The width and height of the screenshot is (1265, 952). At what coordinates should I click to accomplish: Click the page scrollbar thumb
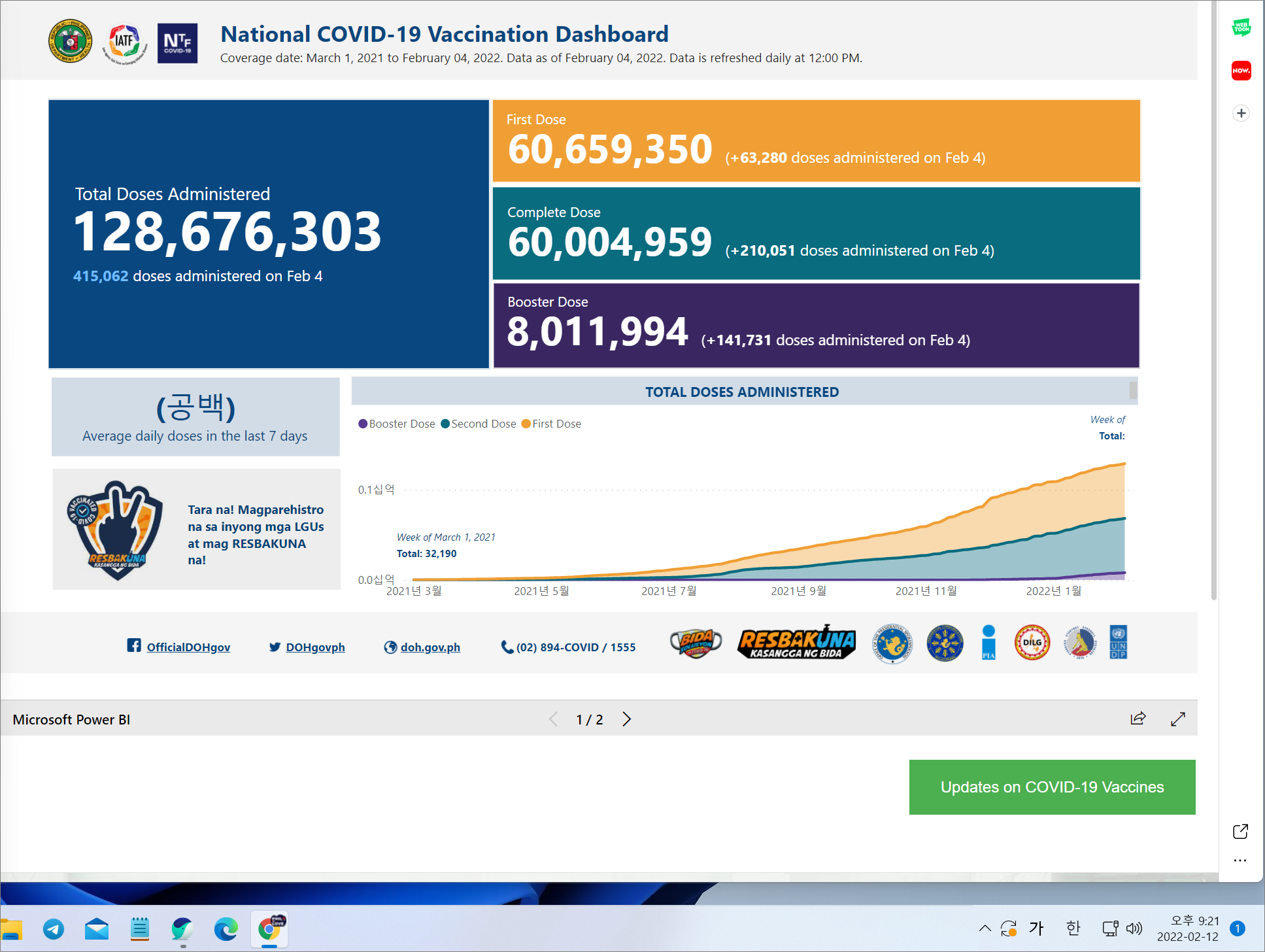click(x=1213, y=301)
